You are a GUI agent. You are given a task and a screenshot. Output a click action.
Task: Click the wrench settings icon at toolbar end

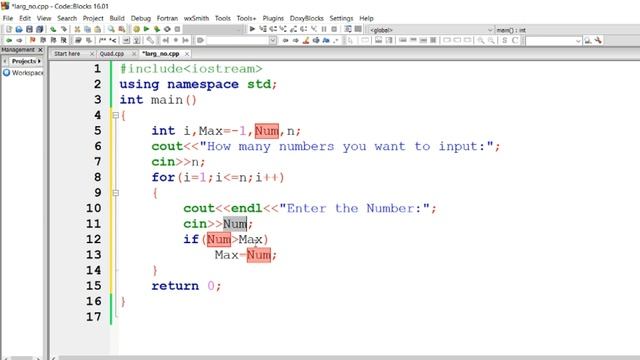point(598,40)
